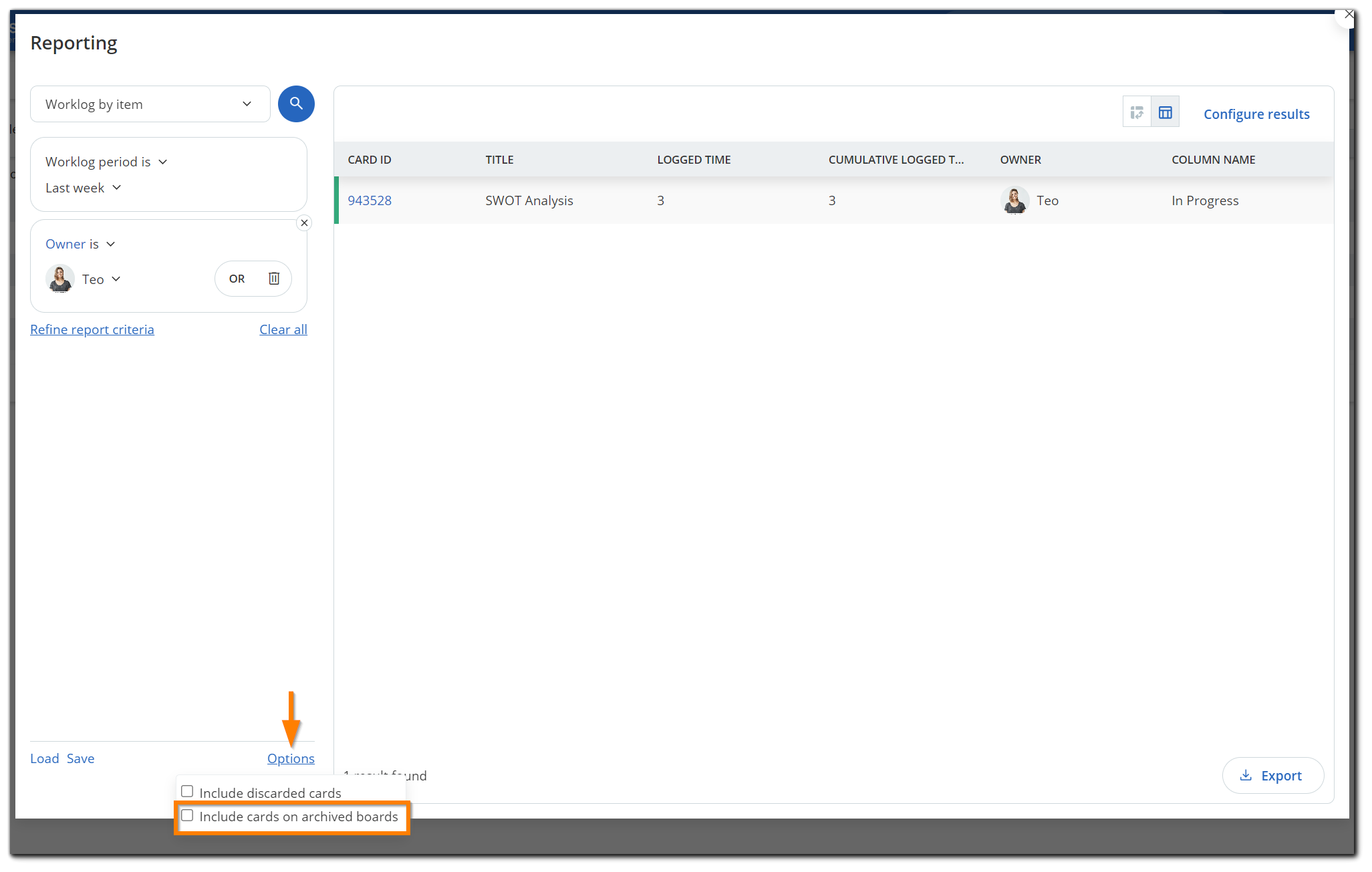Click the In Progress cell
The height and width of the screenshot is (872, 1372).
click(1205, 200)
